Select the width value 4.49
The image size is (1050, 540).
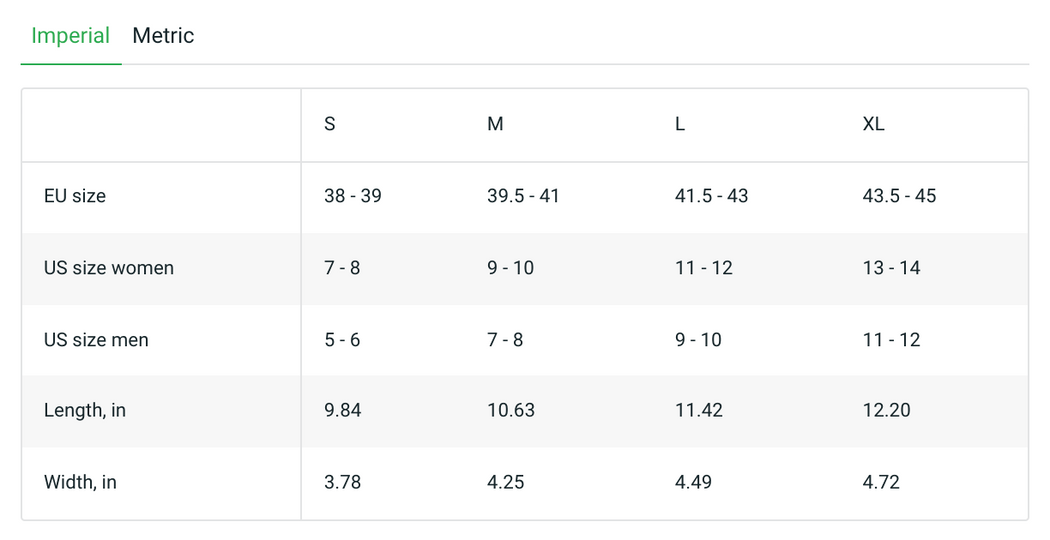click(693, 482)
